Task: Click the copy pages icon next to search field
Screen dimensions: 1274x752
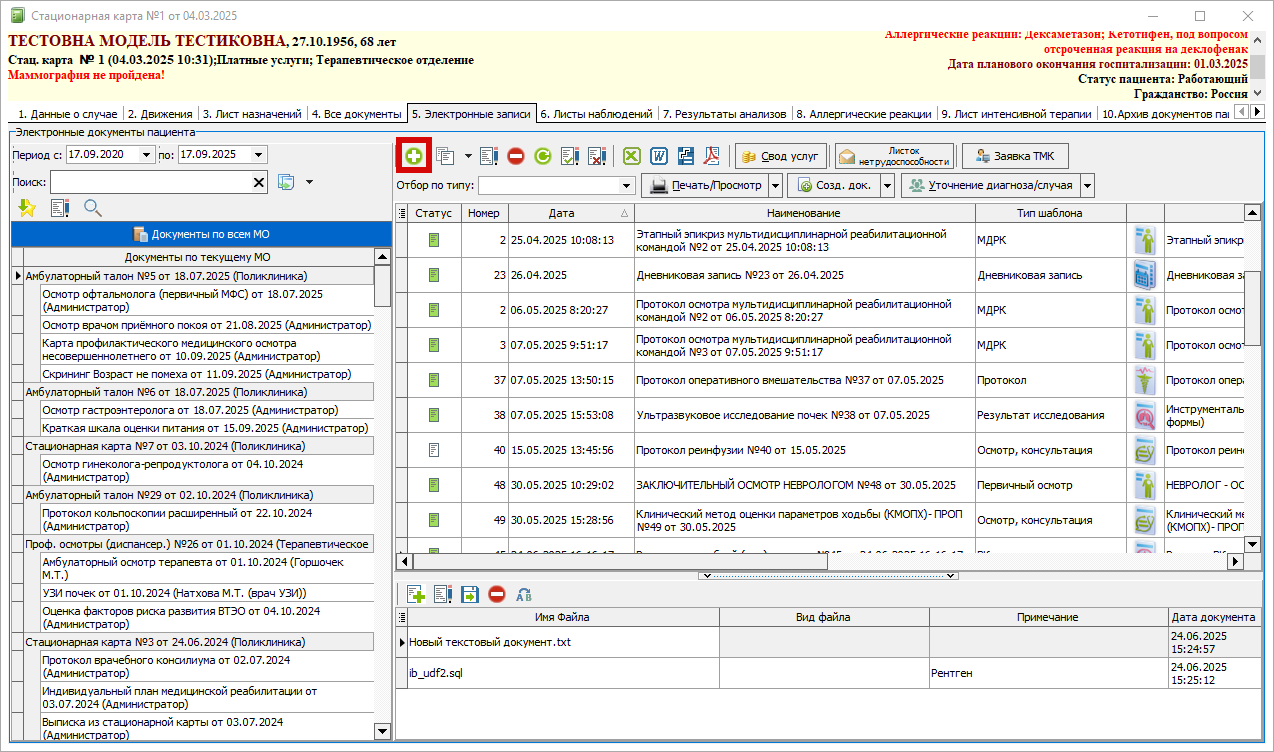Action: click(x=286, y=182)
